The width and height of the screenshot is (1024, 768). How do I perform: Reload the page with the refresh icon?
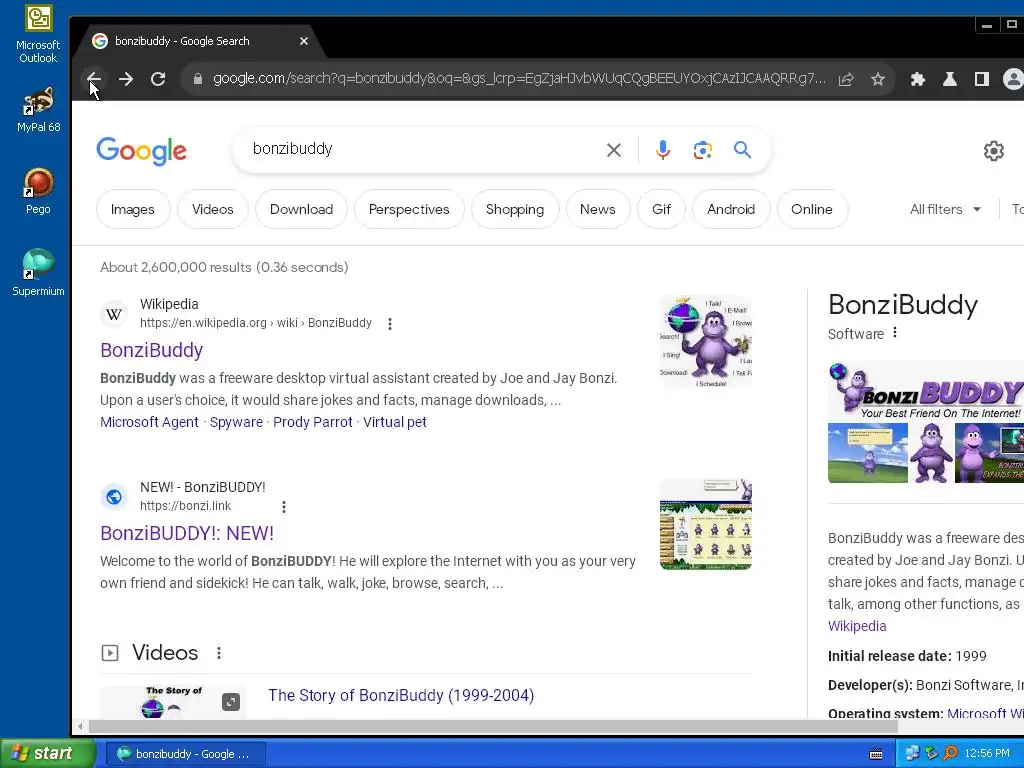(x=158, y=79)
